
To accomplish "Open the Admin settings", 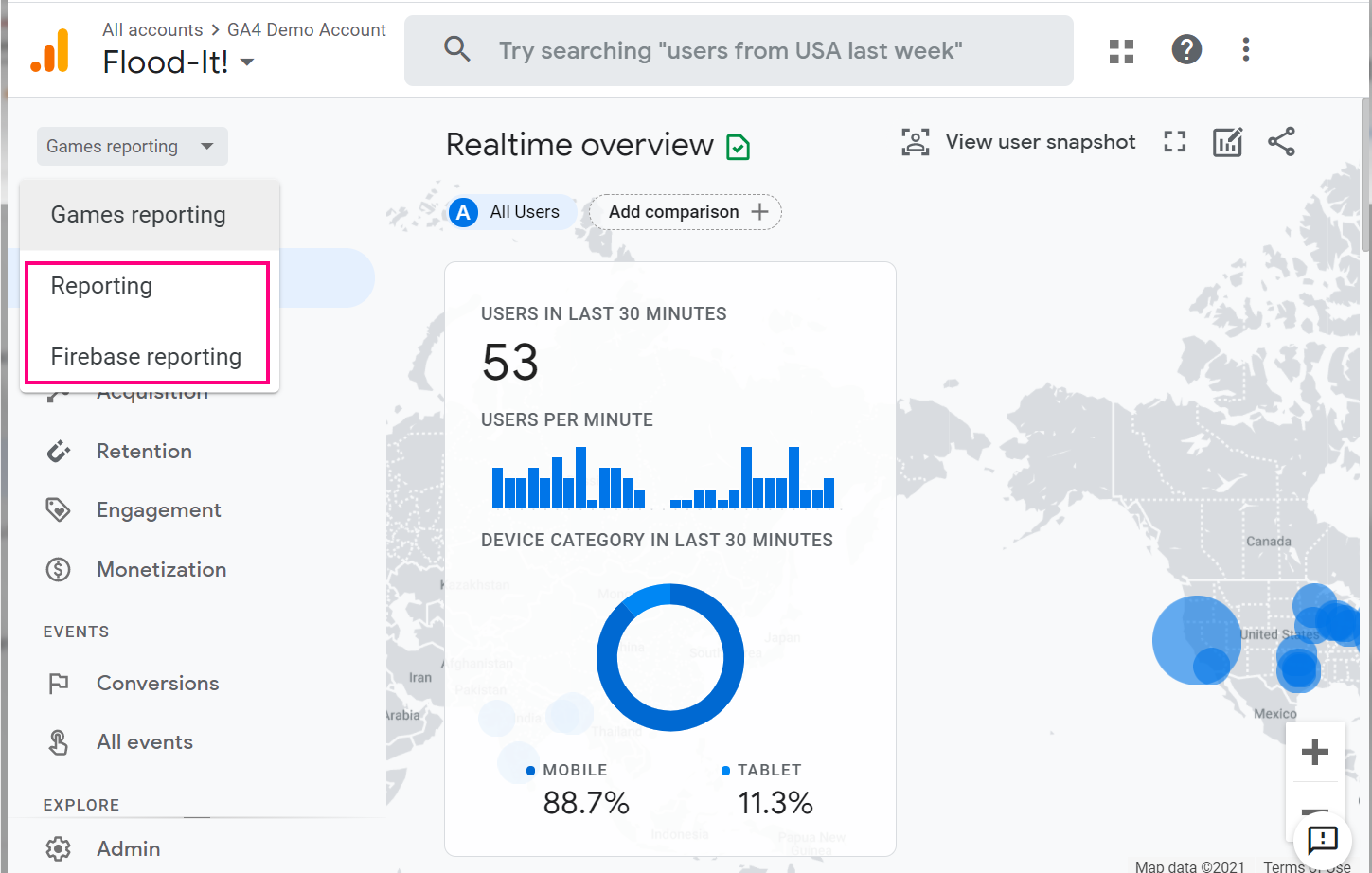I will click(128, 848).
